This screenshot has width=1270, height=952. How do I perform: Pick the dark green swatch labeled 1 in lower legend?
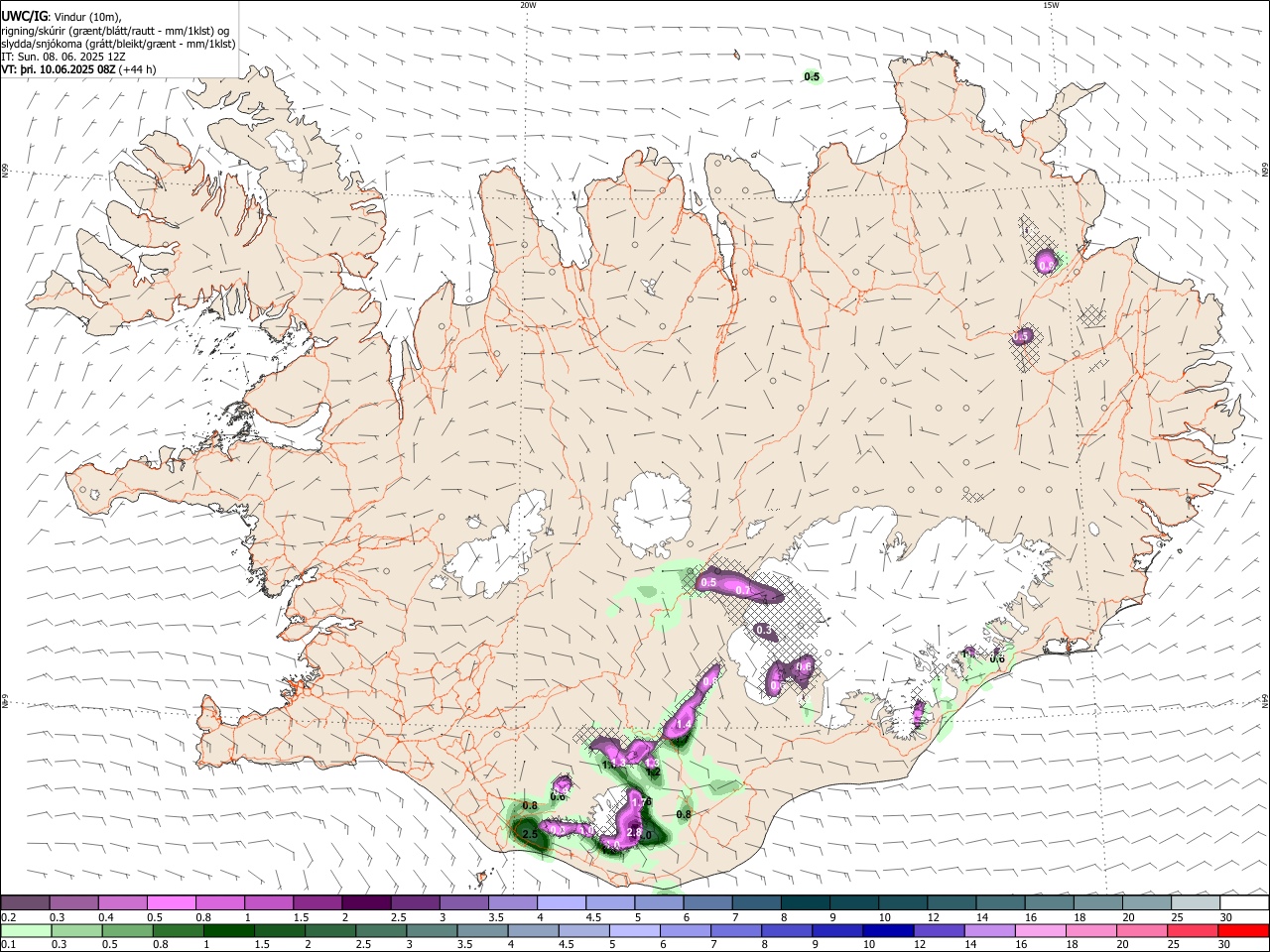point(228,930)
